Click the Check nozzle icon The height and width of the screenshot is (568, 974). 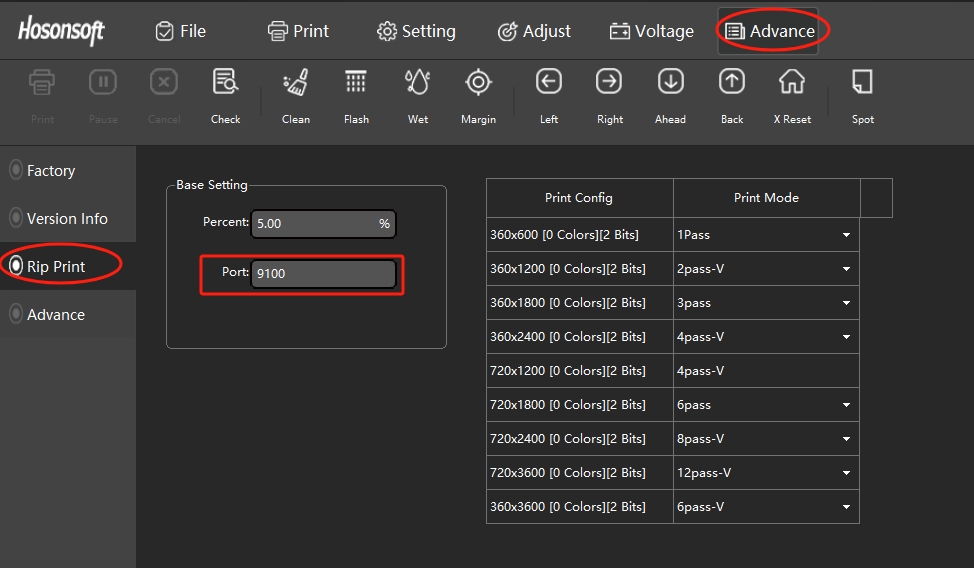point(225,83)
